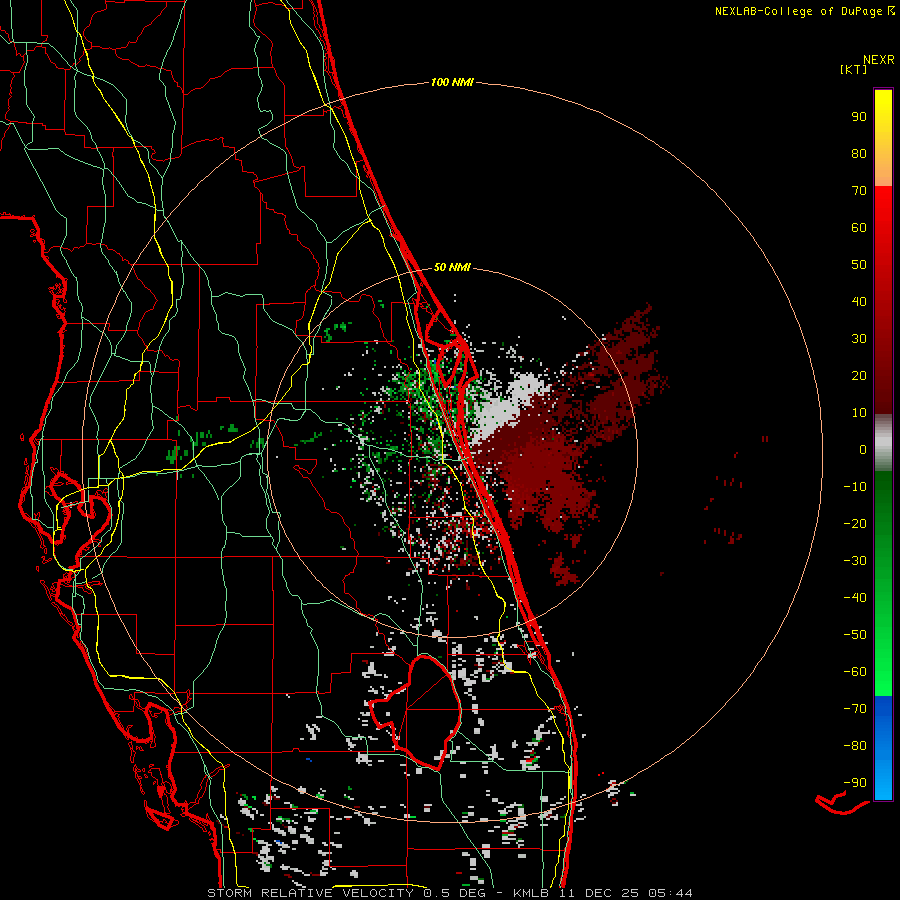Viewport: 900px width, 900px height.
Task: Click the positive 90 value on velocity scale
Action: [859, 117]
